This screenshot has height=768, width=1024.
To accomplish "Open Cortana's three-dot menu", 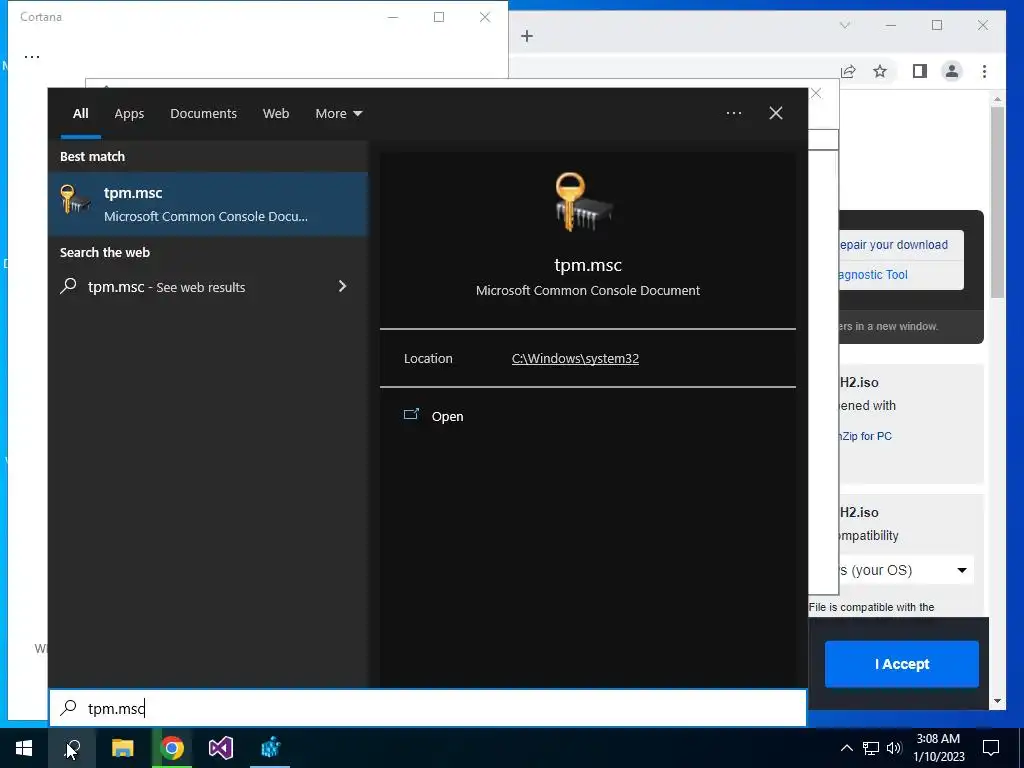I will pyautogui.click(x=32, y=57).
